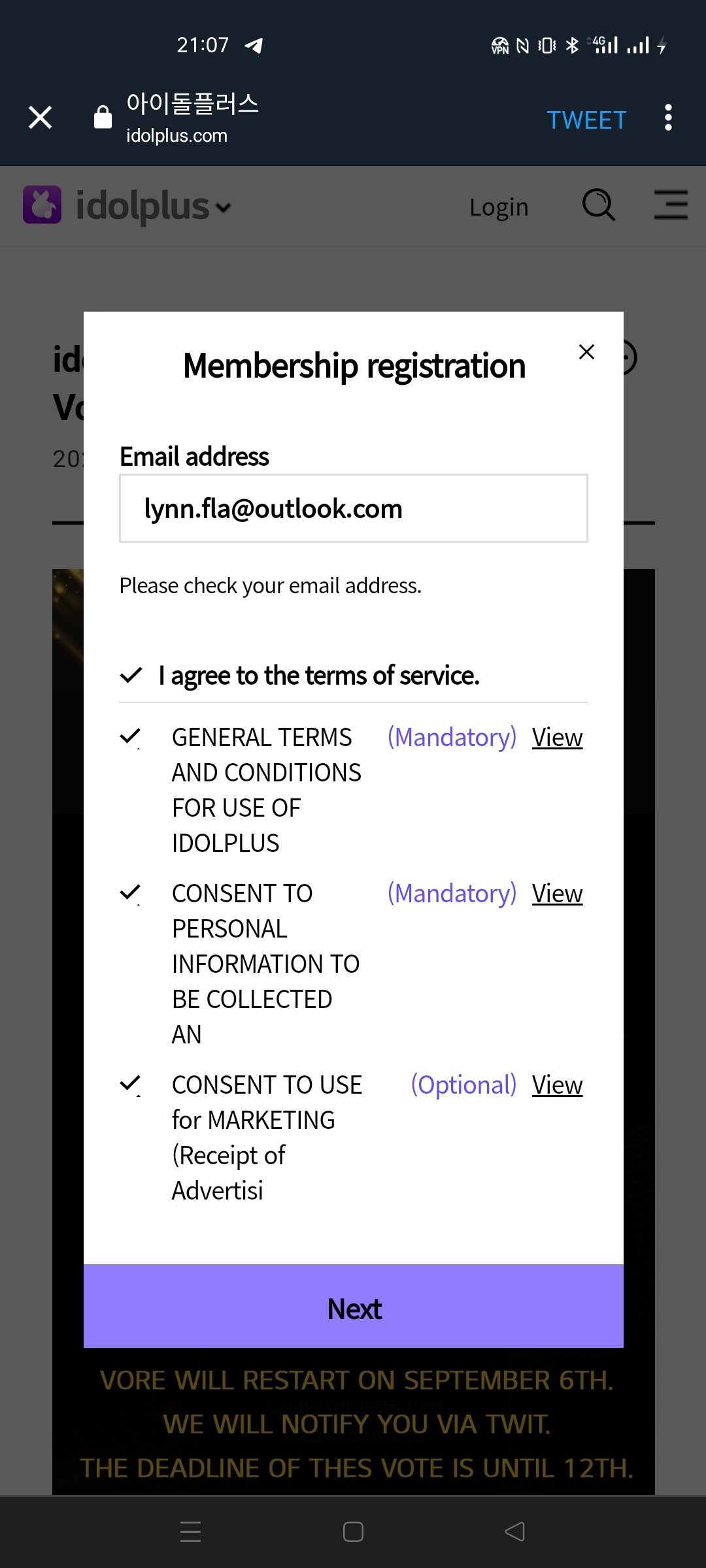706x1568 pixels.
Task: Uncheck General Terms and Conditions checkbox
Action: point(131,737)
